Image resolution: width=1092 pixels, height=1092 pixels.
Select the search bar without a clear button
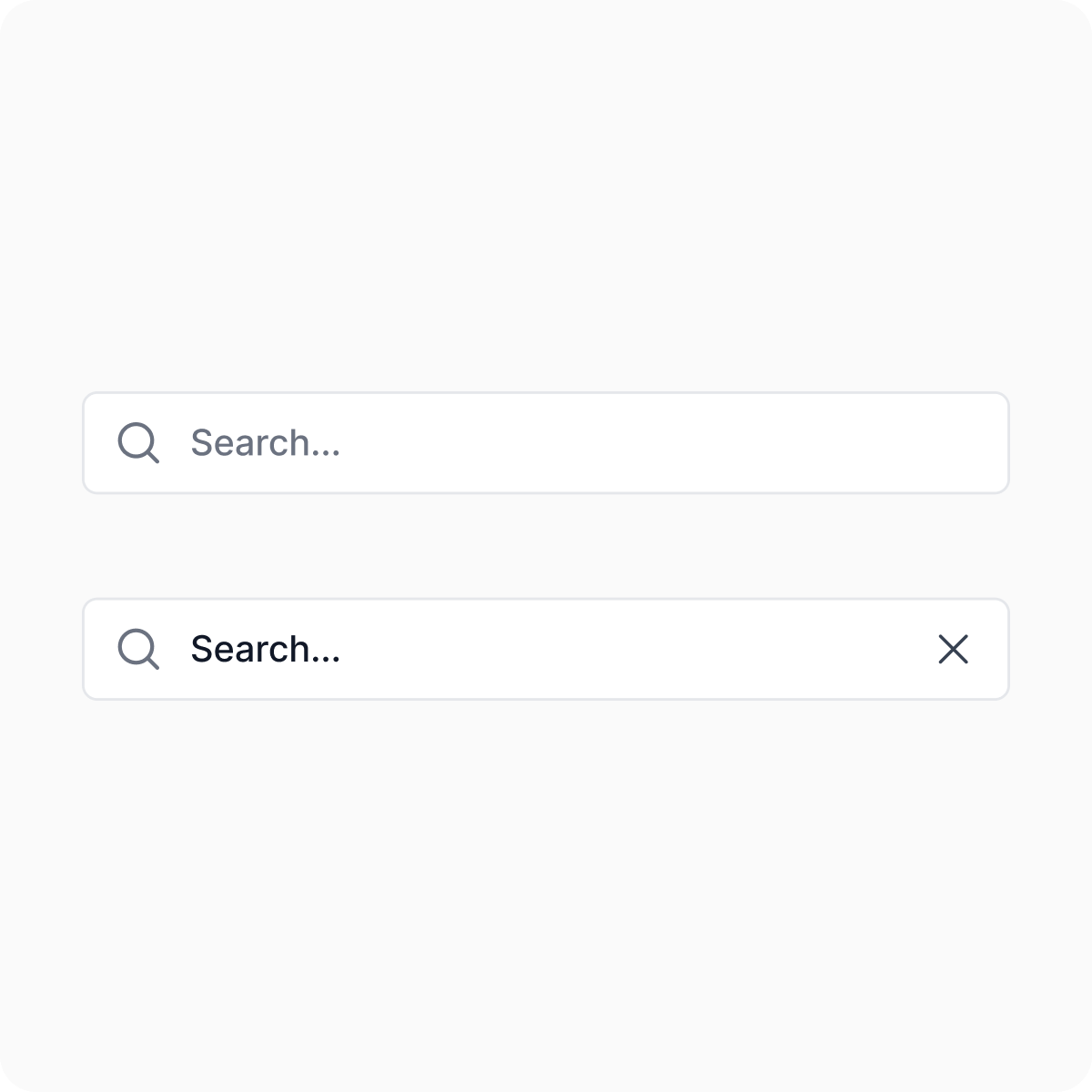click(x=546, y=443)
